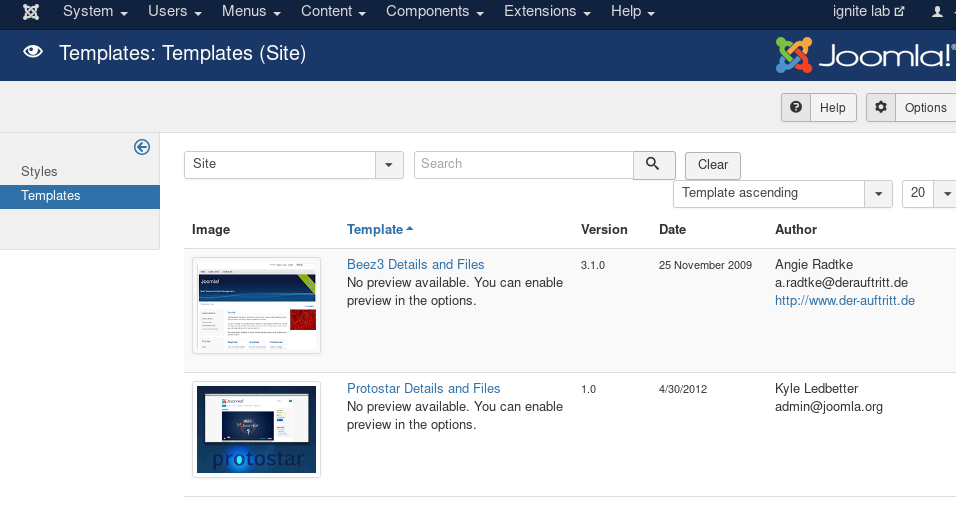
Task: Select Styles in the sidebar
Action: click(39, 172)
